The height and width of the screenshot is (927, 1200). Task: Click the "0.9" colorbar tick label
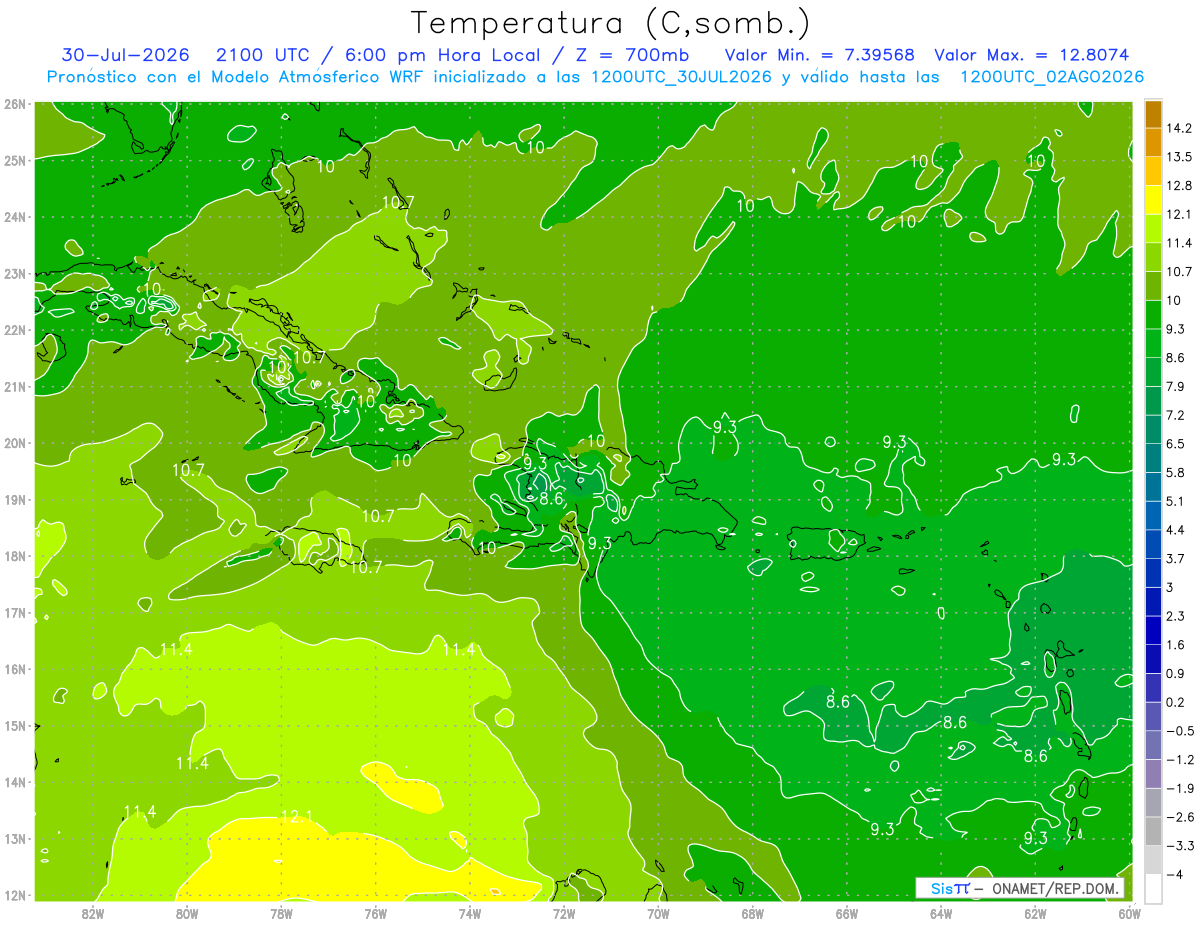[x=1175, y=673]
